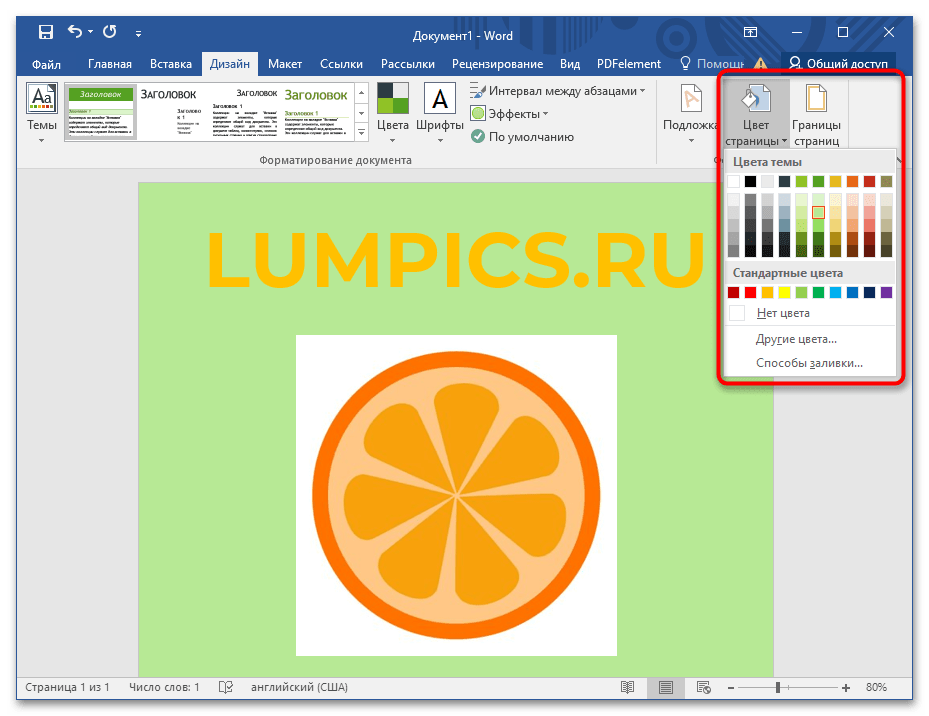Open spelling check icon in status bar
The width and height of the screenshot is (929, 716).
(x=226, y=688)
